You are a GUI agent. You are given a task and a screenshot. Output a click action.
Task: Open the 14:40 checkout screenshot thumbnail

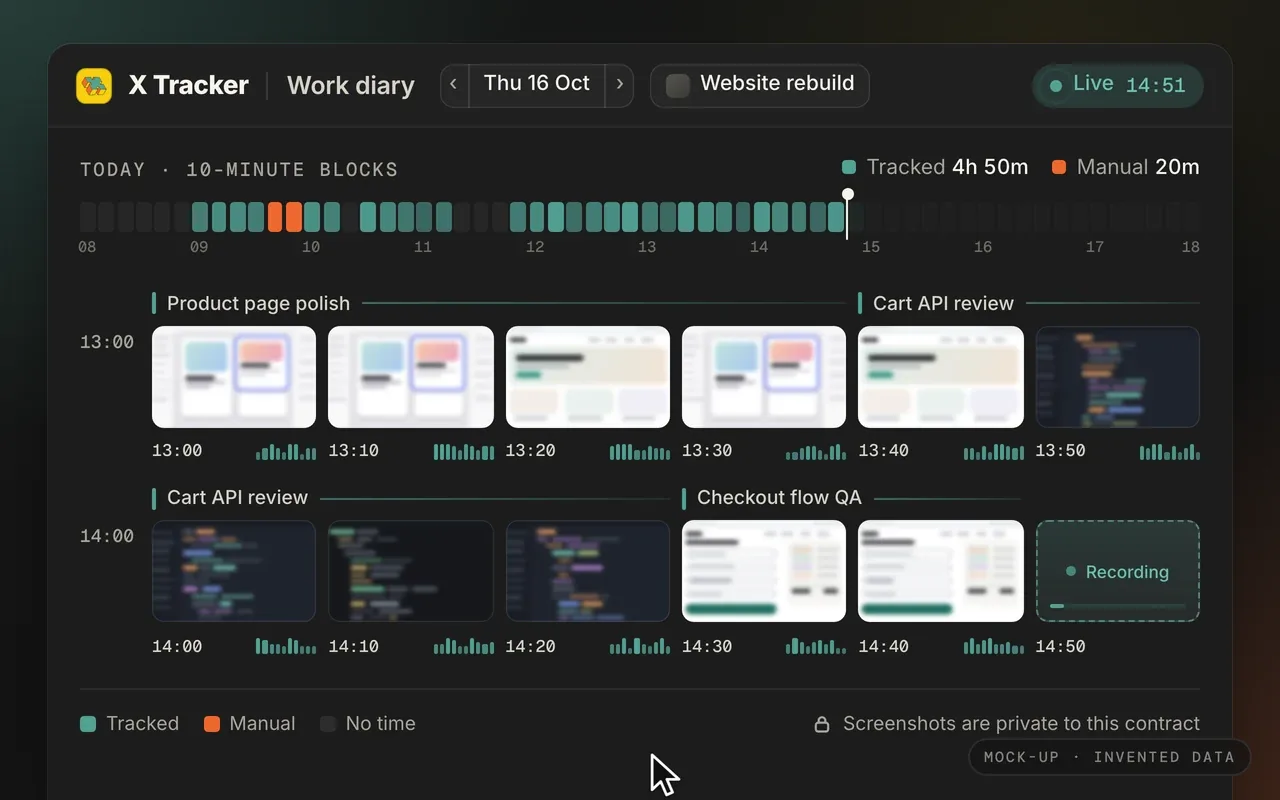(941, 571)
